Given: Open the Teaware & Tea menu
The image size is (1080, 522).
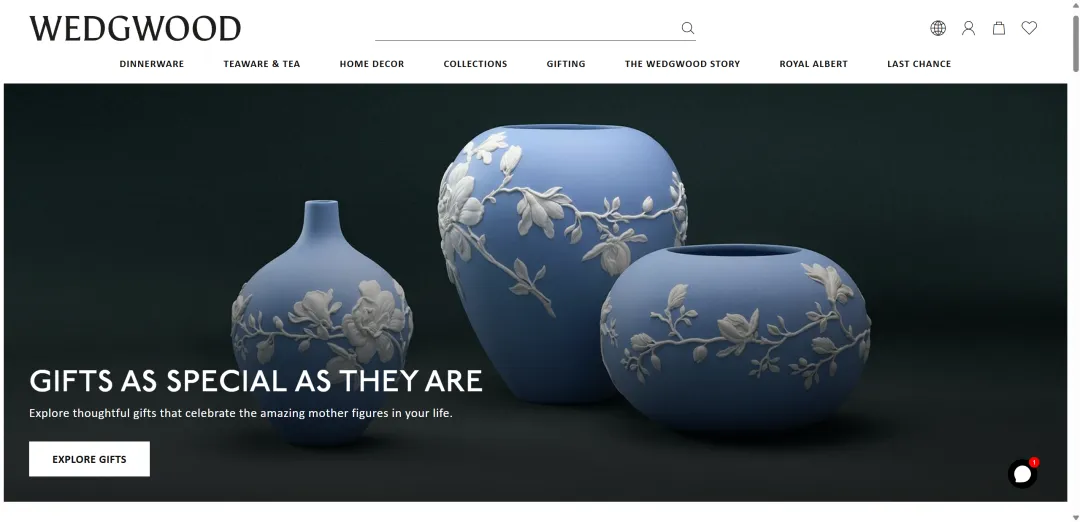Looking at the screenshot, I should 262,64.
